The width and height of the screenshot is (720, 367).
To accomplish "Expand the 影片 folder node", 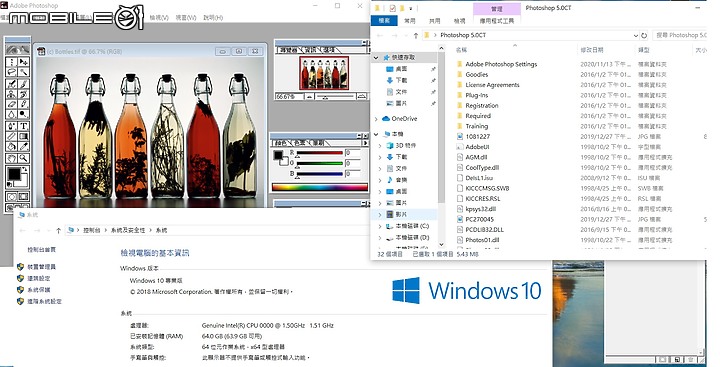I will pyautogui.click(x=380, y=215).
